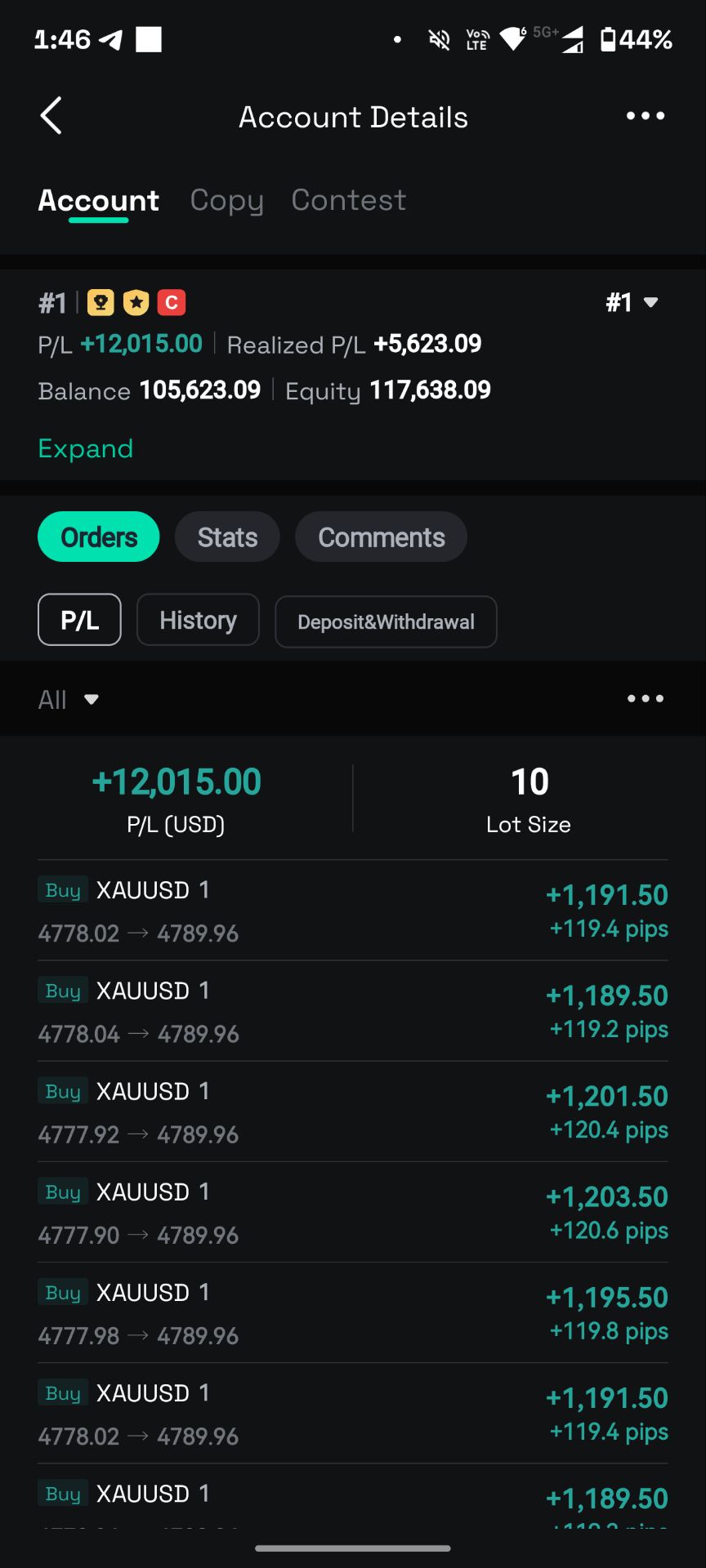
Task: Select the Deposit&Withdrawal filter chip
Action: coord(386,621)
